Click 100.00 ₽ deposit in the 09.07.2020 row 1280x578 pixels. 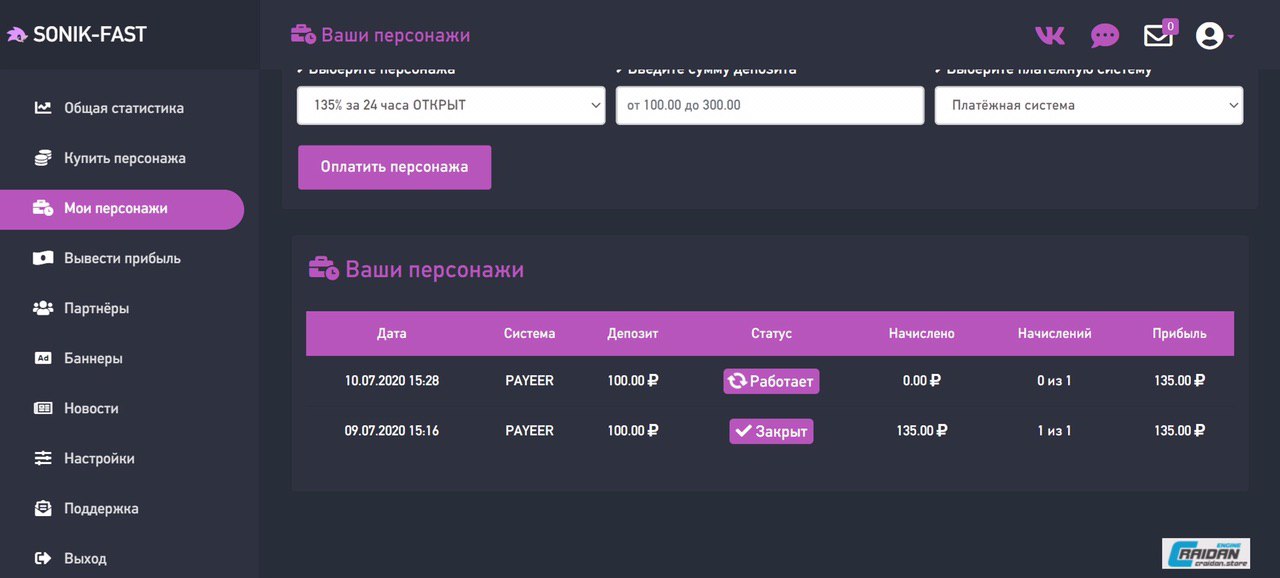[x=633, y=431]
